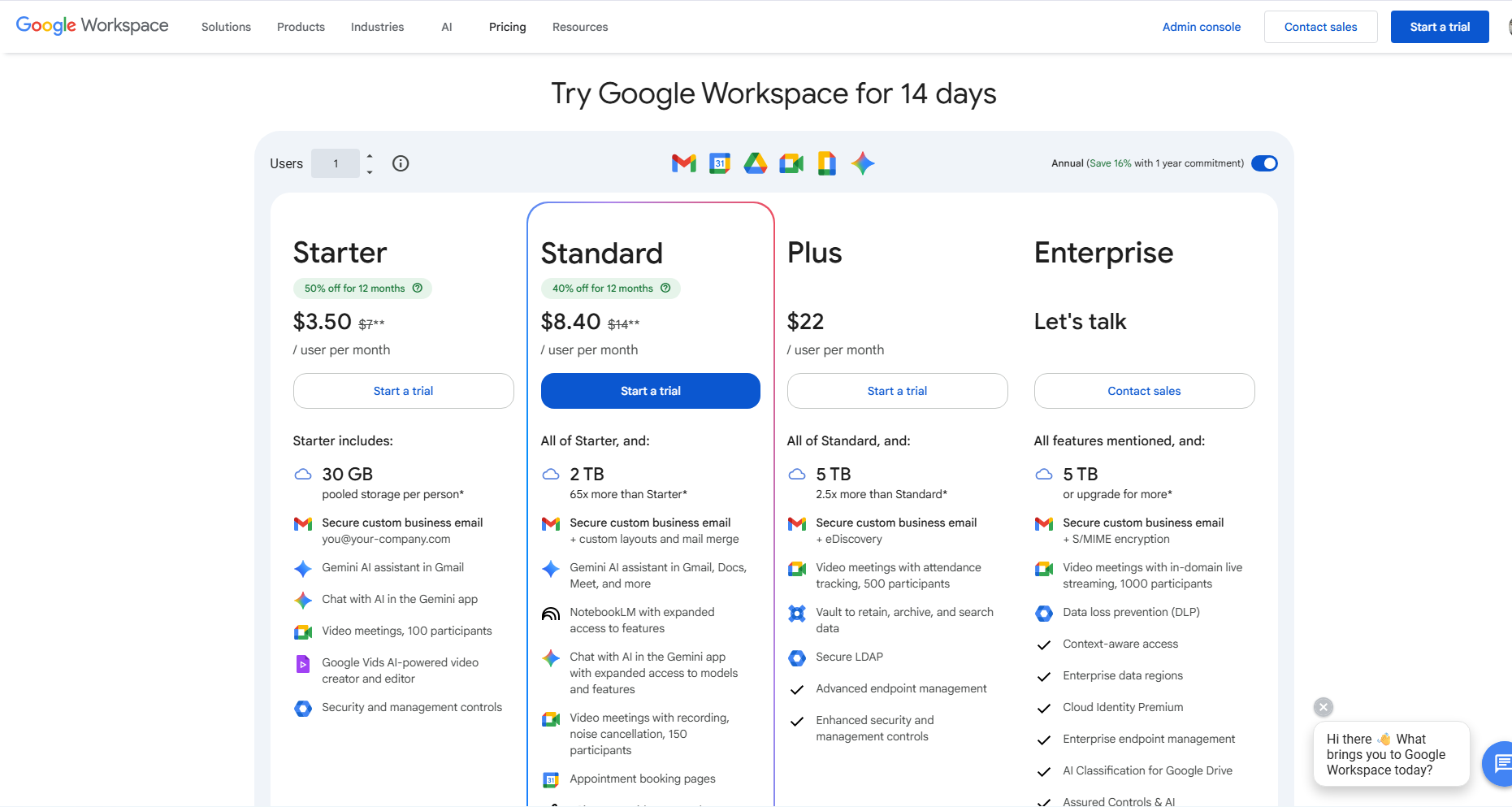The image size is (1512, 807).
Task: Toggle annual billing off
Action: click(1264, 163)
